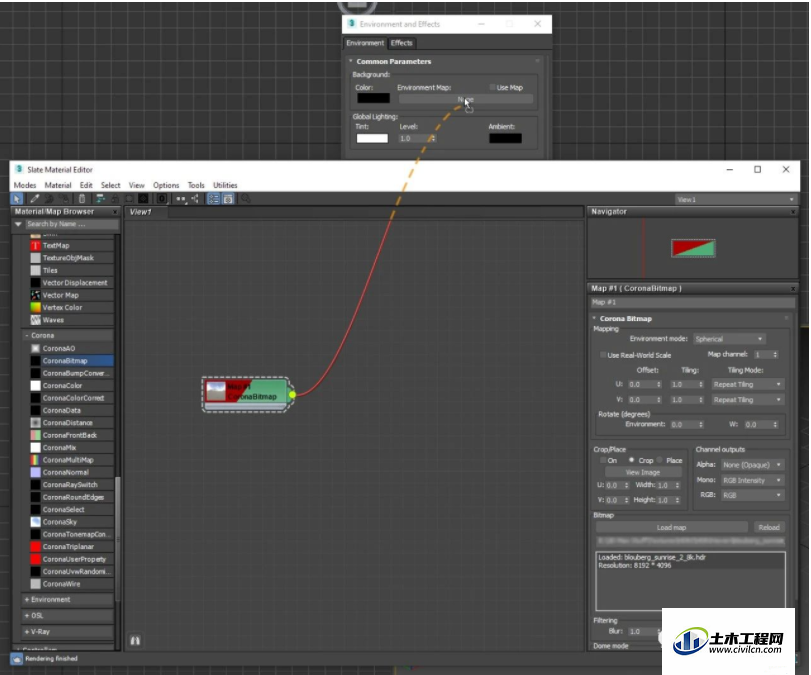Open the Modes menu
The width and height of the screenshot is (811, 675).
point(25,185)
